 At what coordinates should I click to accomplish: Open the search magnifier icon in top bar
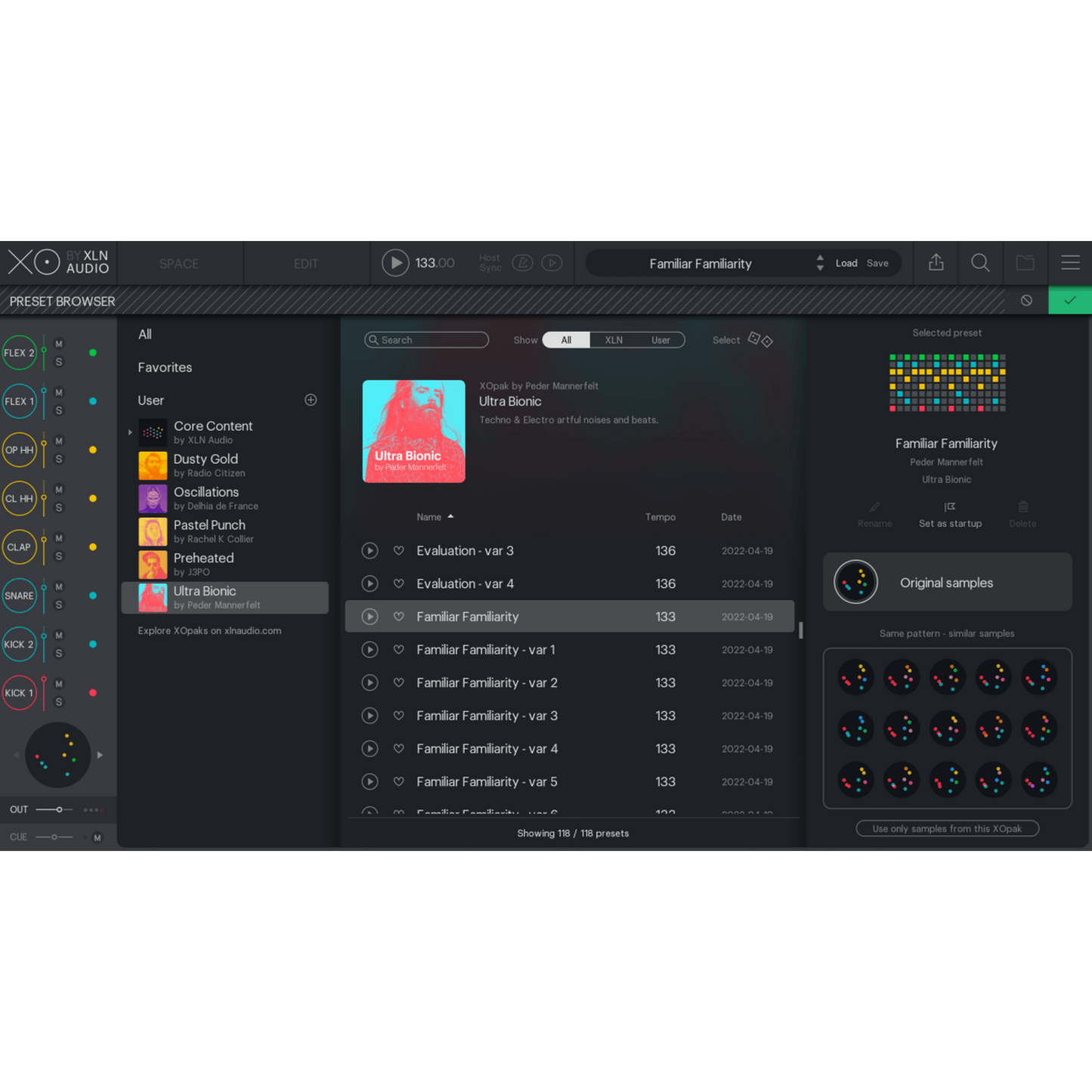[x=980, y=263]
